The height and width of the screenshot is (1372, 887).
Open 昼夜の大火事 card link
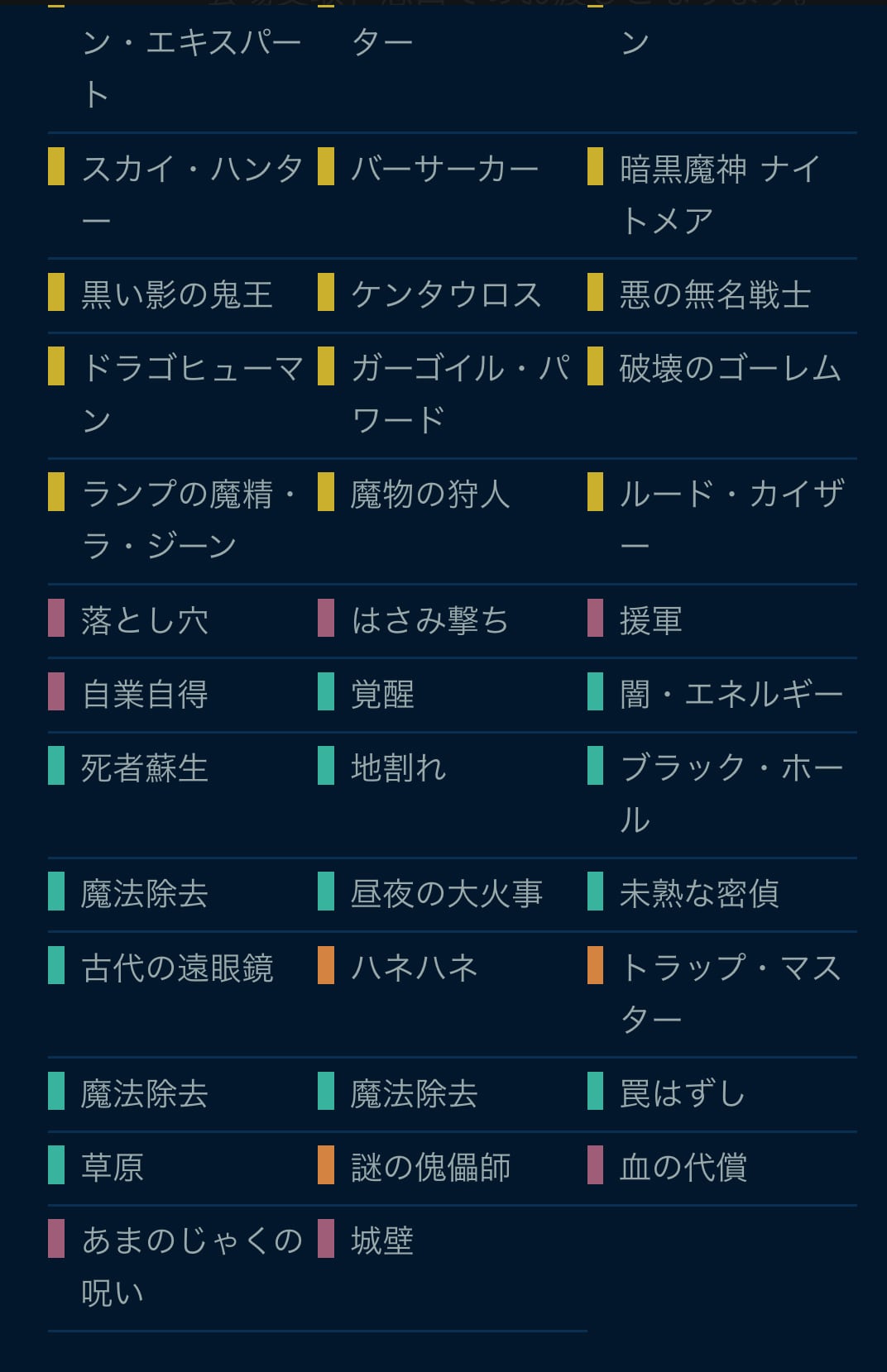pos(446,893)
